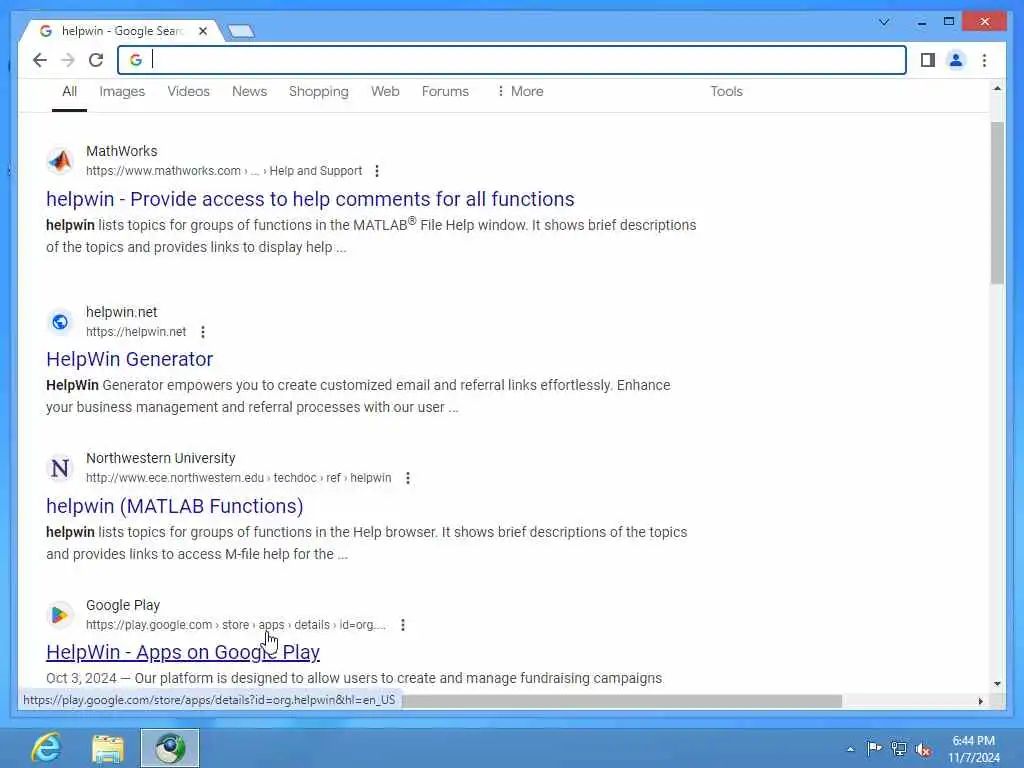Select the All search tab
The height and width of the screenshot is (768, 1024).
coord(69,91)
